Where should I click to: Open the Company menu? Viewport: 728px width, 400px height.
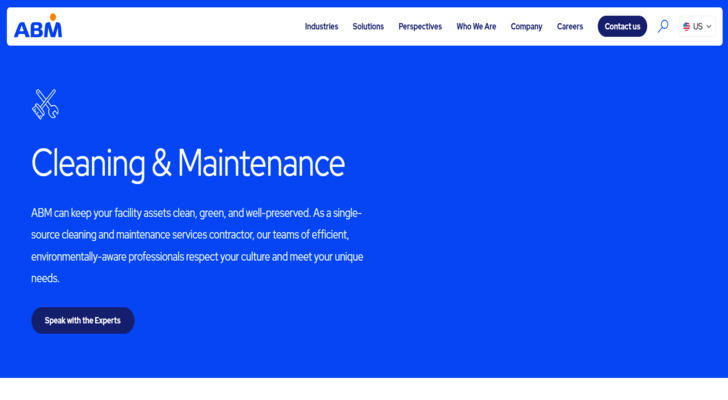(526, 26)
